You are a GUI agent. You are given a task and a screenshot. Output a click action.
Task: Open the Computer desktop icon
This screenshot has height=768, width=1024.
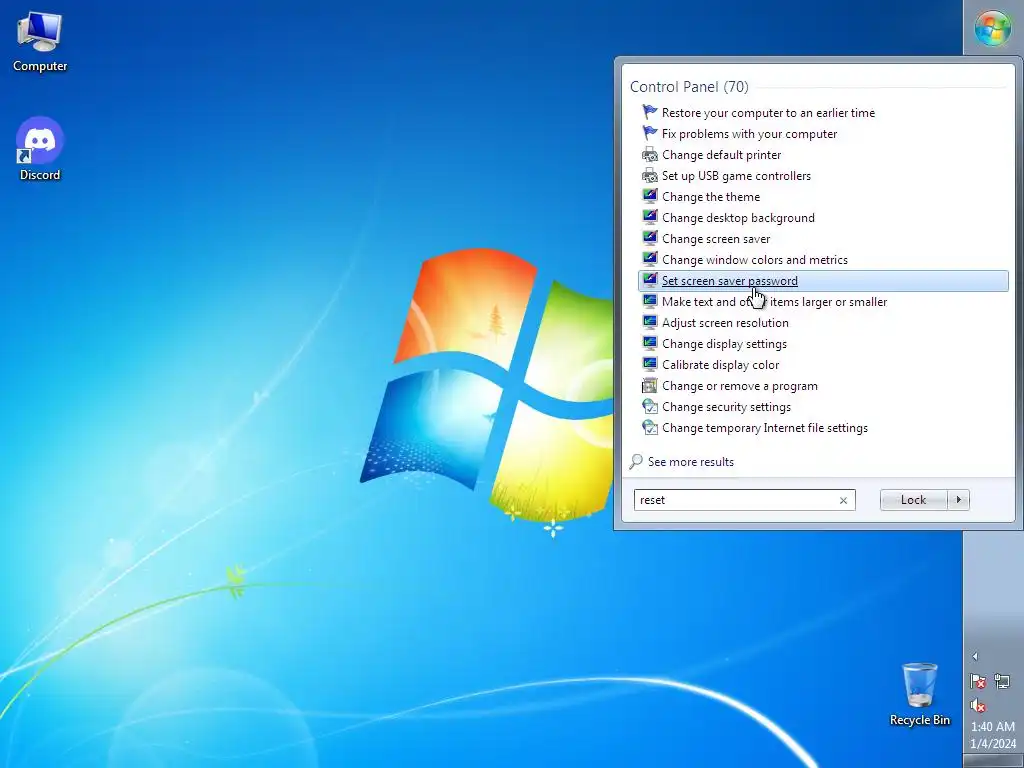[x=39, y=42]
